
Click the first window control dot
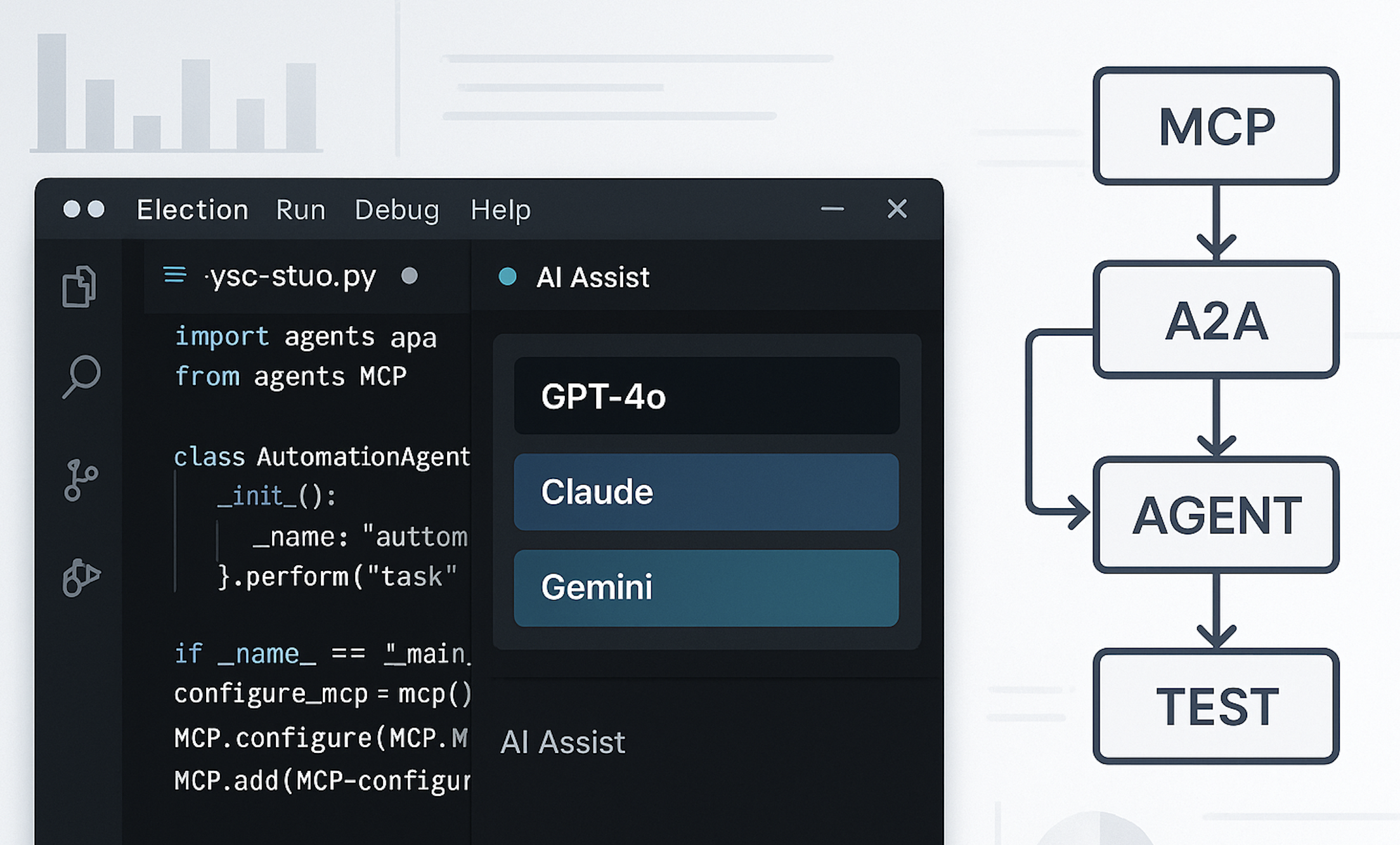tap(72, 209)
